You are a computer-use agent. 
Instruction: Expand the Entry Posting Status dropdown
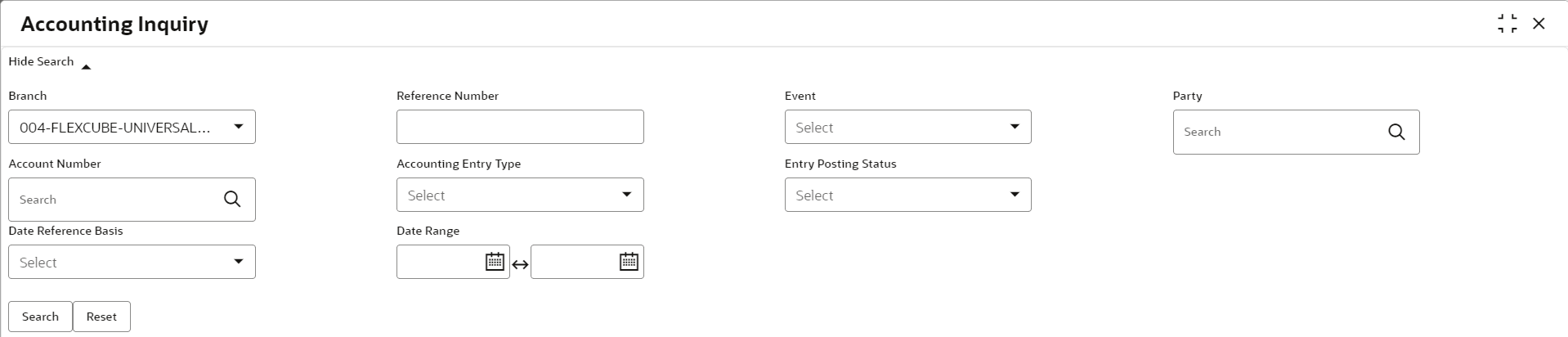pyautogui.click(x=1014, y=195)
